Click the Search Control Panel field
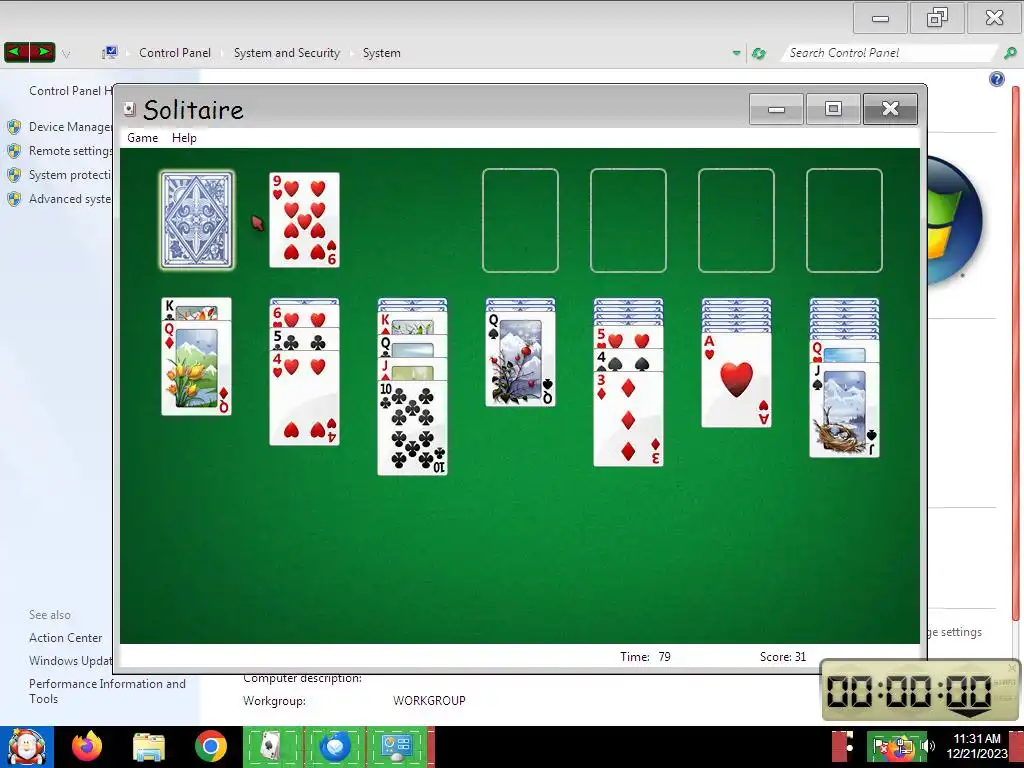This screenshot has width=1024, height=768. point(889,53)
